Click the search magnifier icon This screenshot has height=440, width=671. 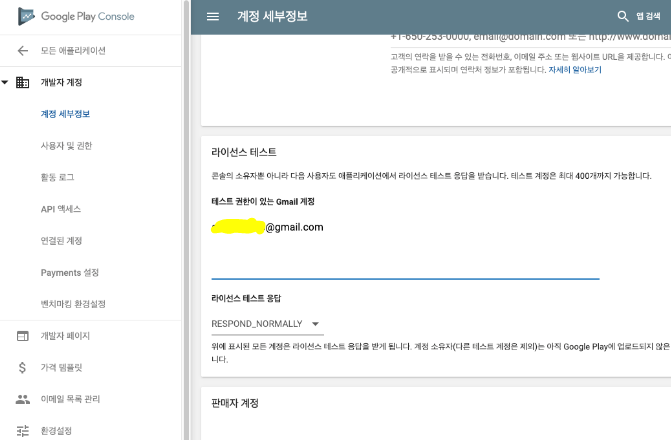(x=623, y=16)
